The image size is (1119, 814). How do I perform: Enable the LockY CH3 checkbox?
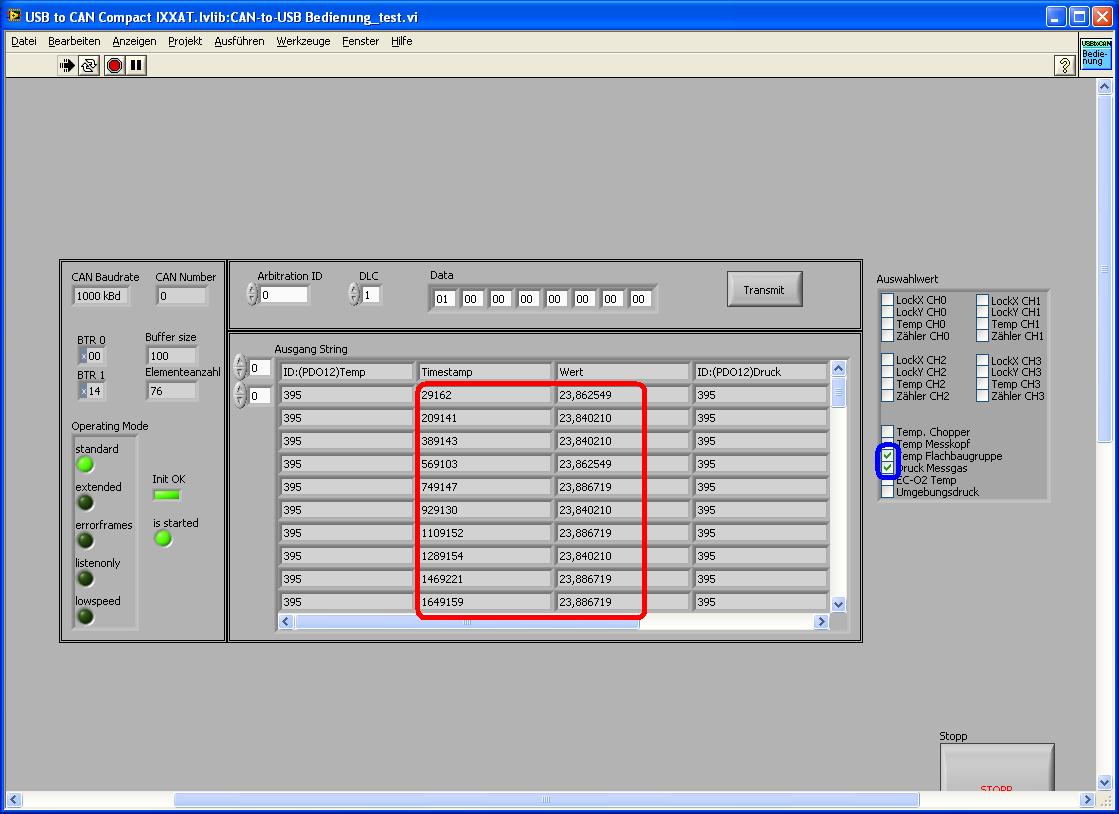coord(983,372)
